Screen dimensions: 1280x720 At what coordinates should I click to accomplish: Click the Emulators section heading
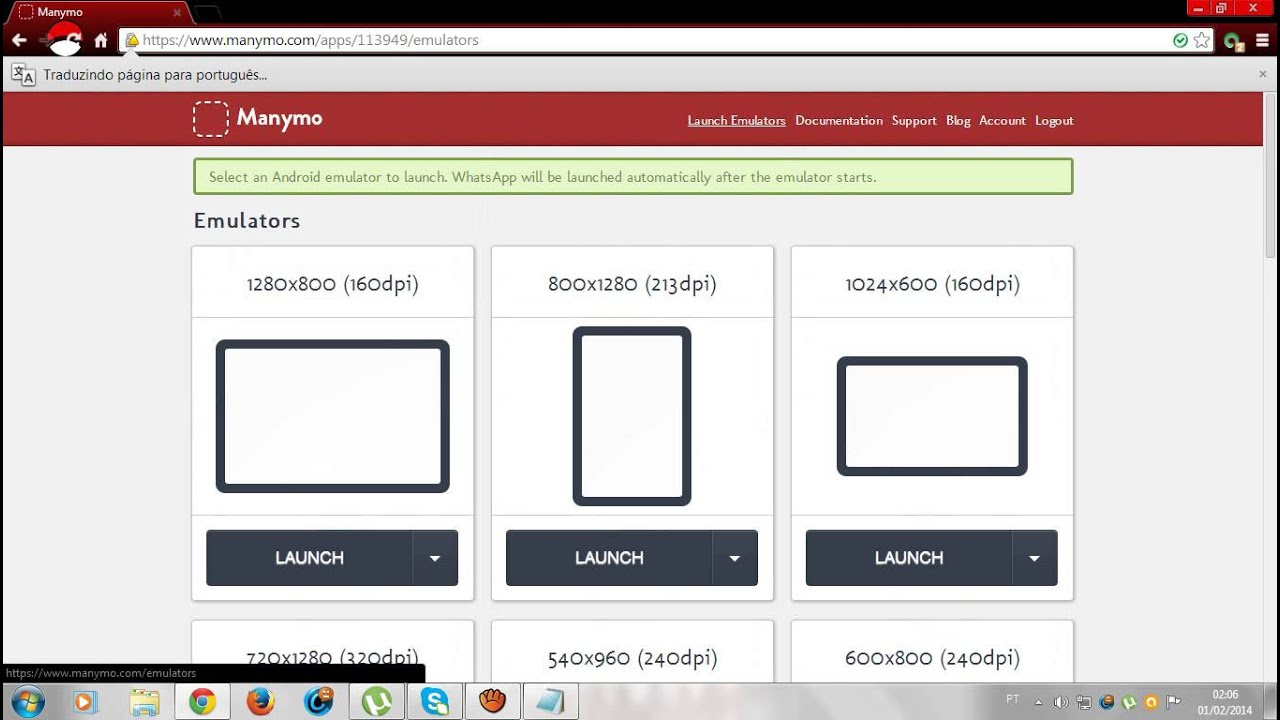[x=247, y=221]
